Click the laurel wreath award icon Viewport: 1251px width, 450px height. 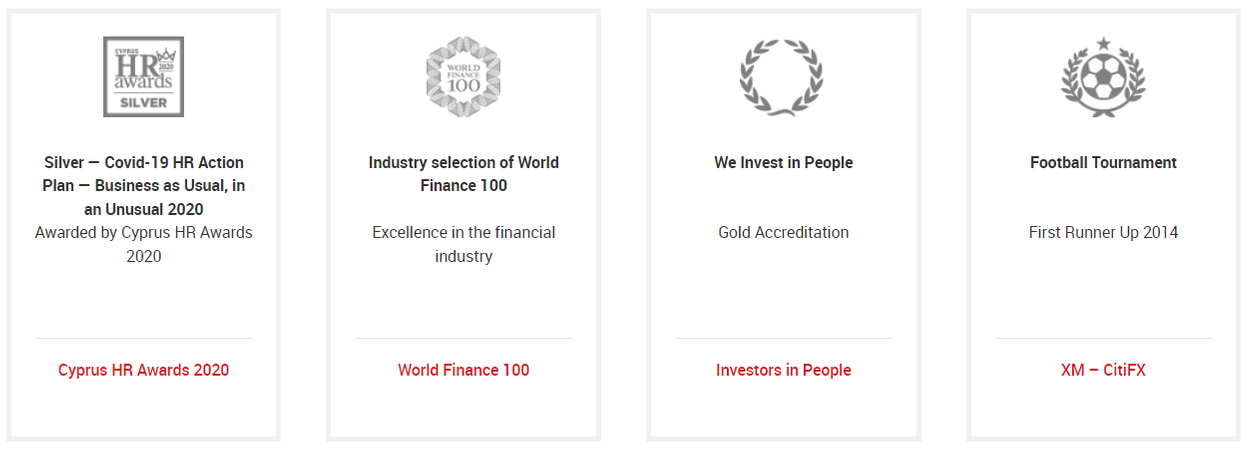pyautogui.click(x=783, y=77)
